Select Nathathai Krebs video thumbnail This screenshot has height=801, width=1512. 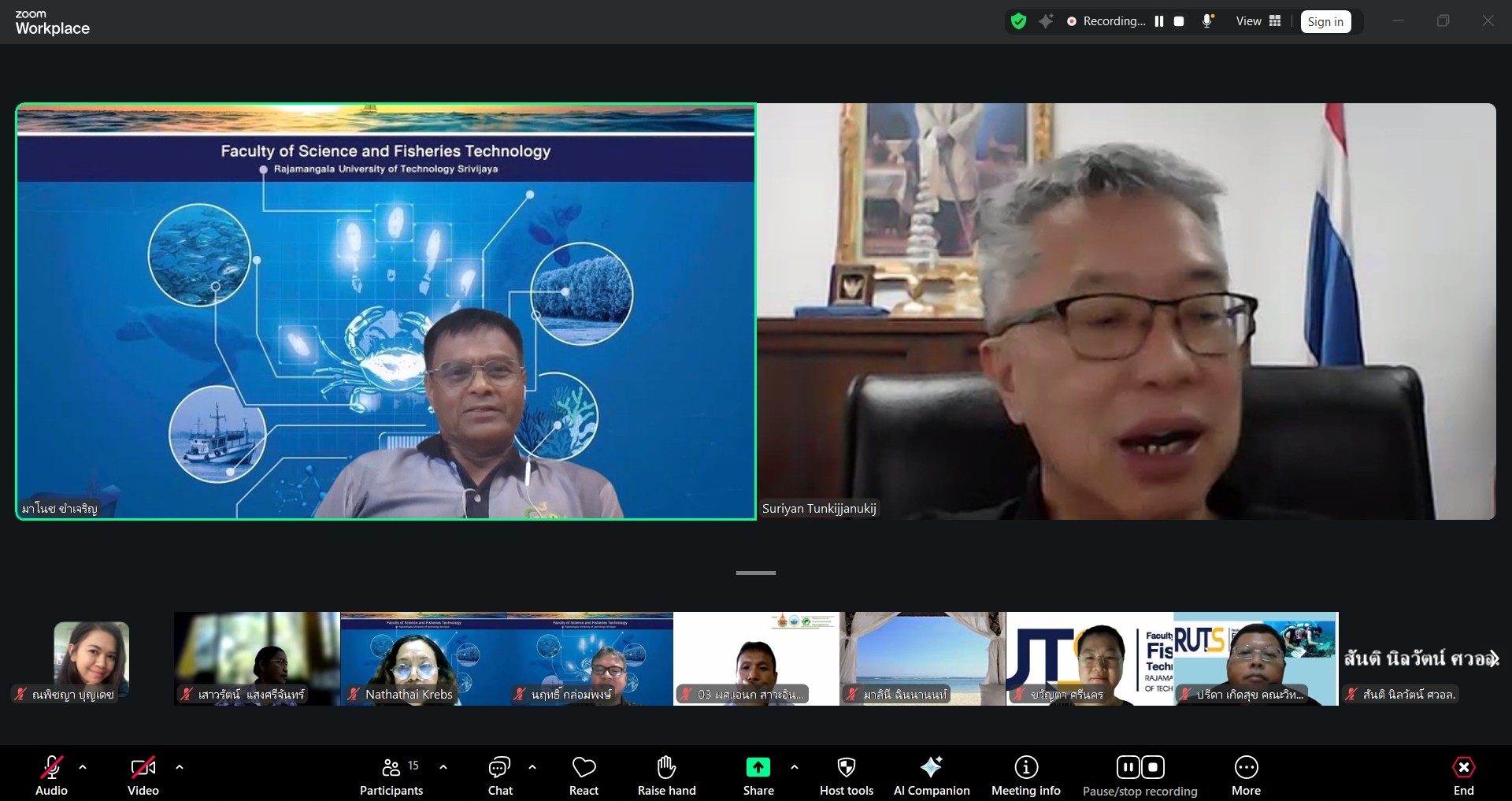point(424,658)
